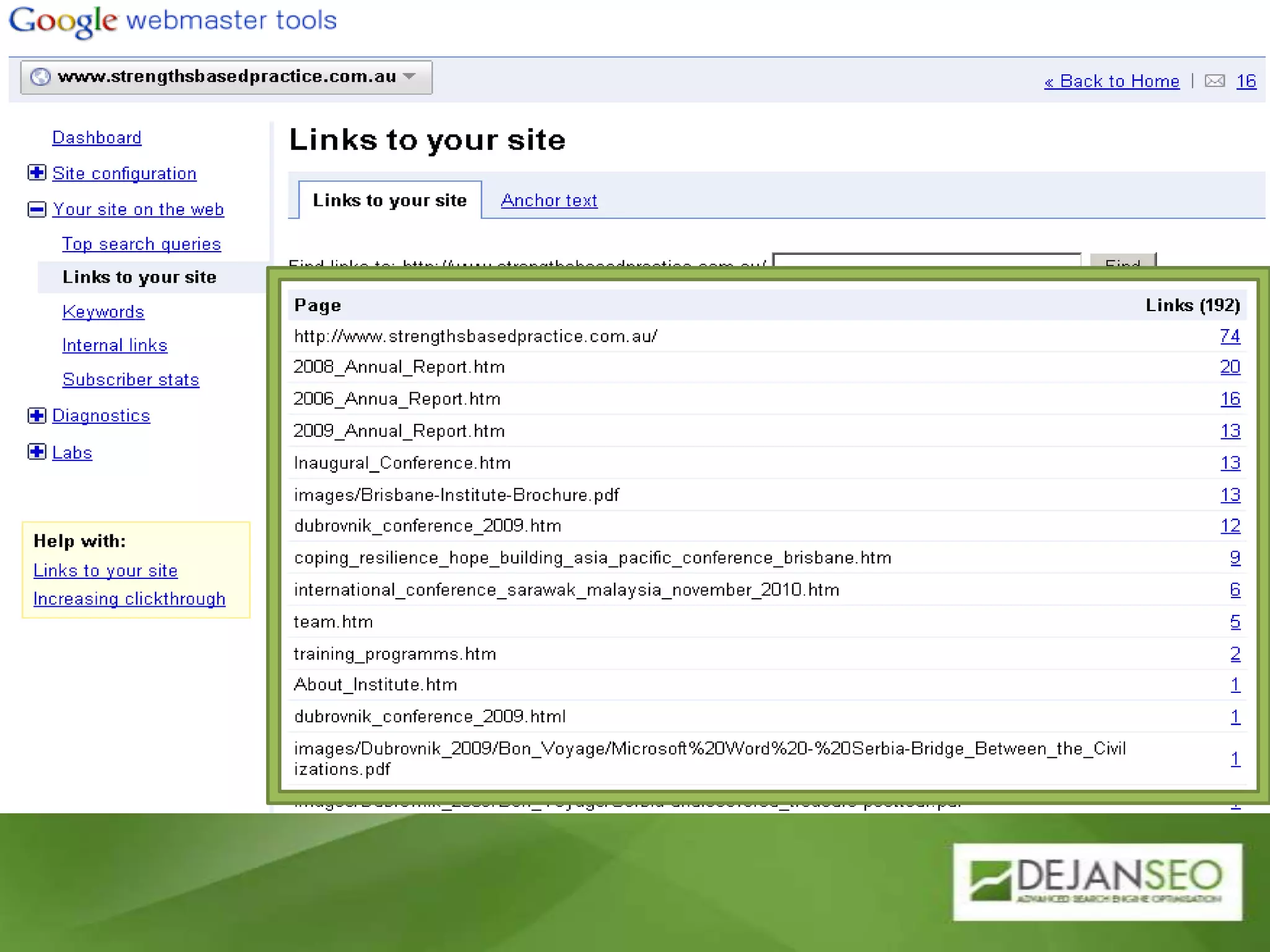Collapse the Your site on the web section
The image size is (1270, 952).
tap(37, 209)
